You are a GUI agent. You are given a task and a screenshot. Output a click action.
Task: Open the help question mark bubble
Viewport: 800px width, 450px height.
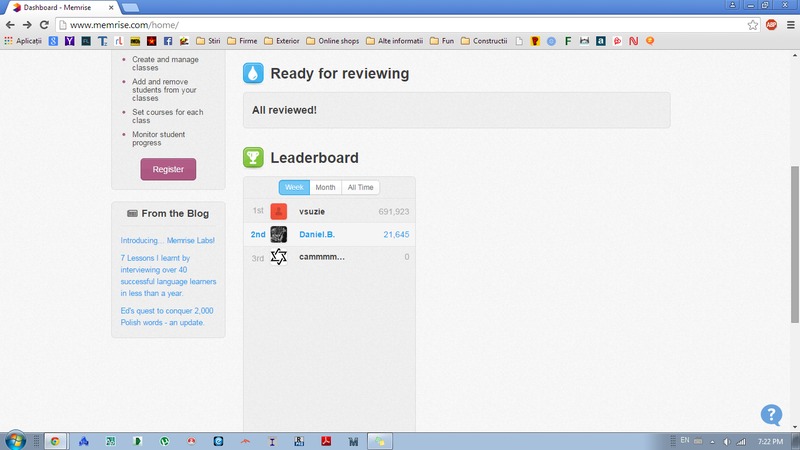[771, 414]
